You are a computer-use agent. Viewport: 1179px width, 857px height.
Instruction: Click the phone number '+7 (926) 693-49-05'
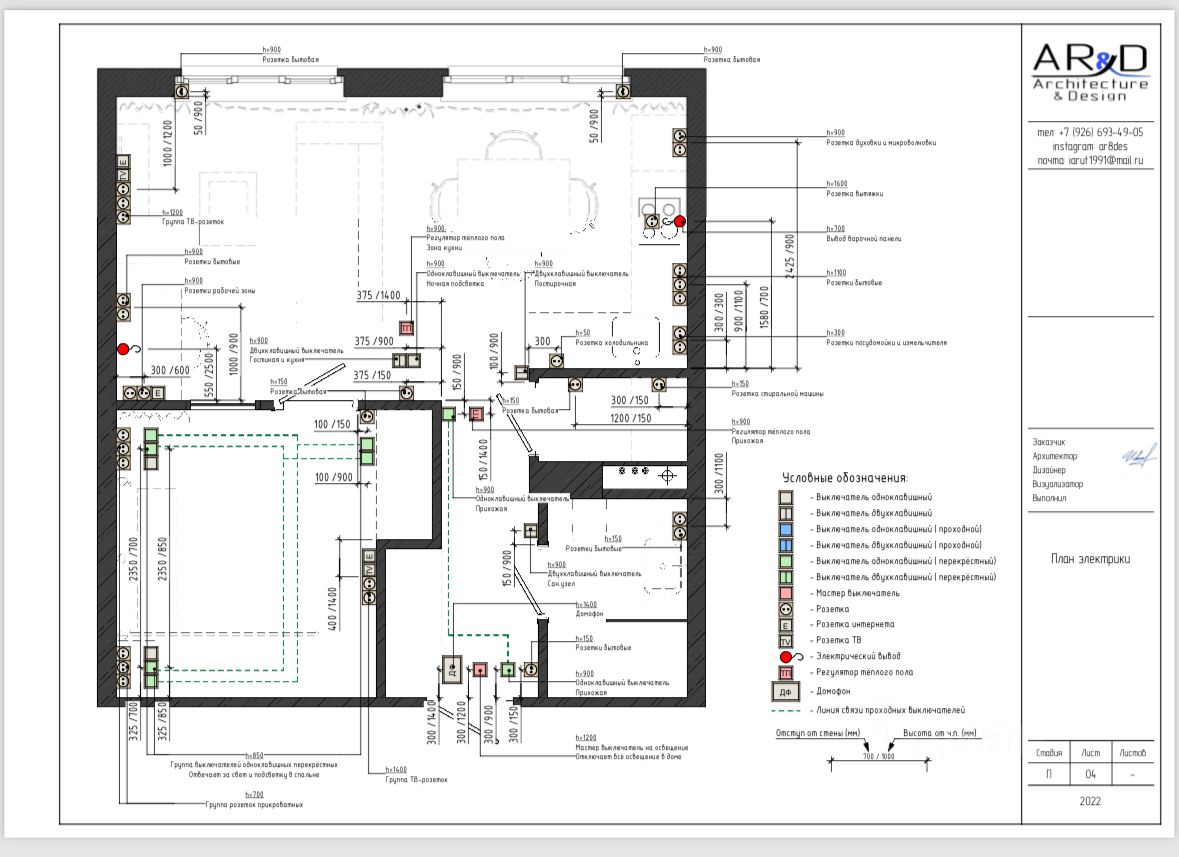1101,132
